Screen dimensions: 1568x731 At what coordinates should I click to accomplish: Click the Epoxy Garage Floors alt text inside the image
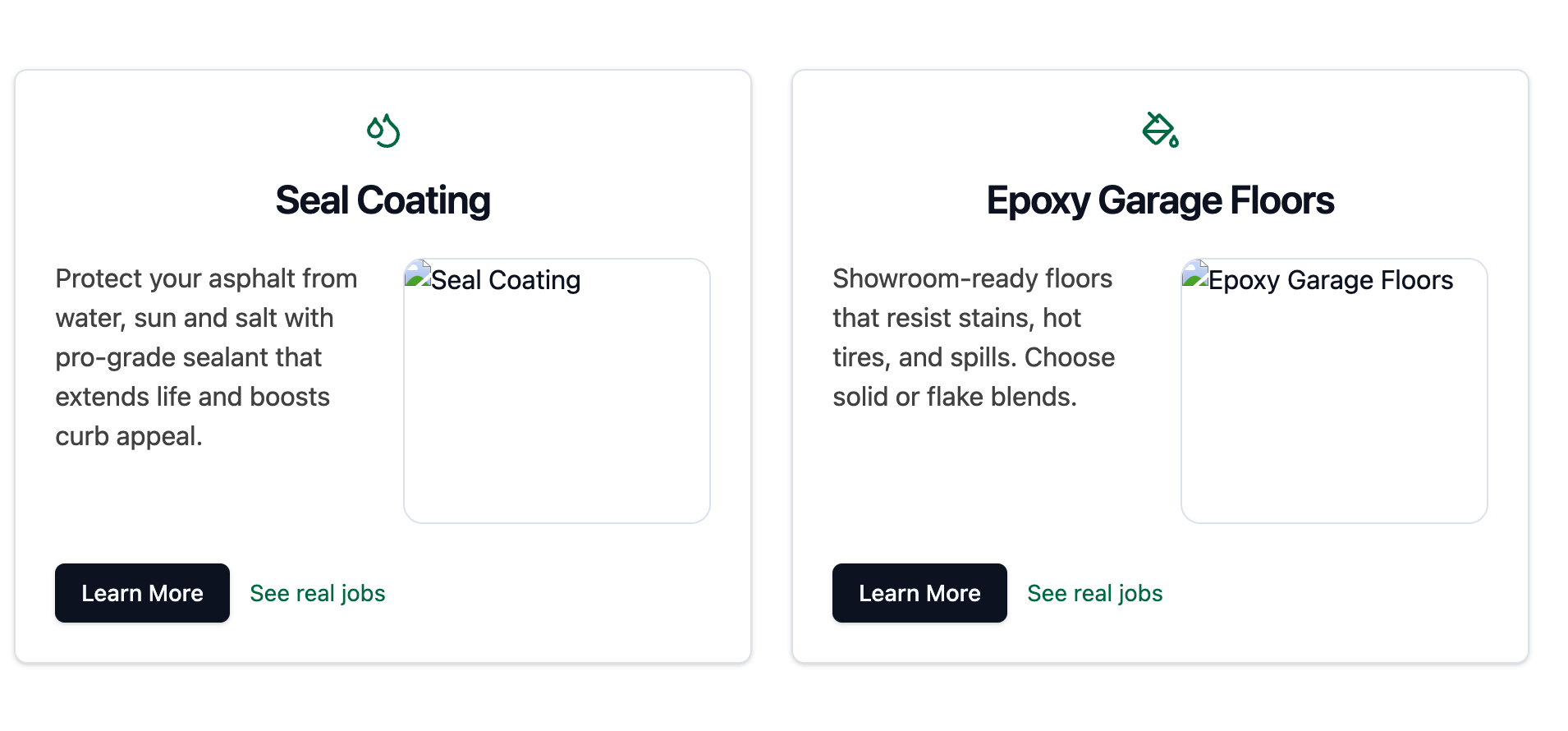pyautogui.click(x=1330, y=280)
